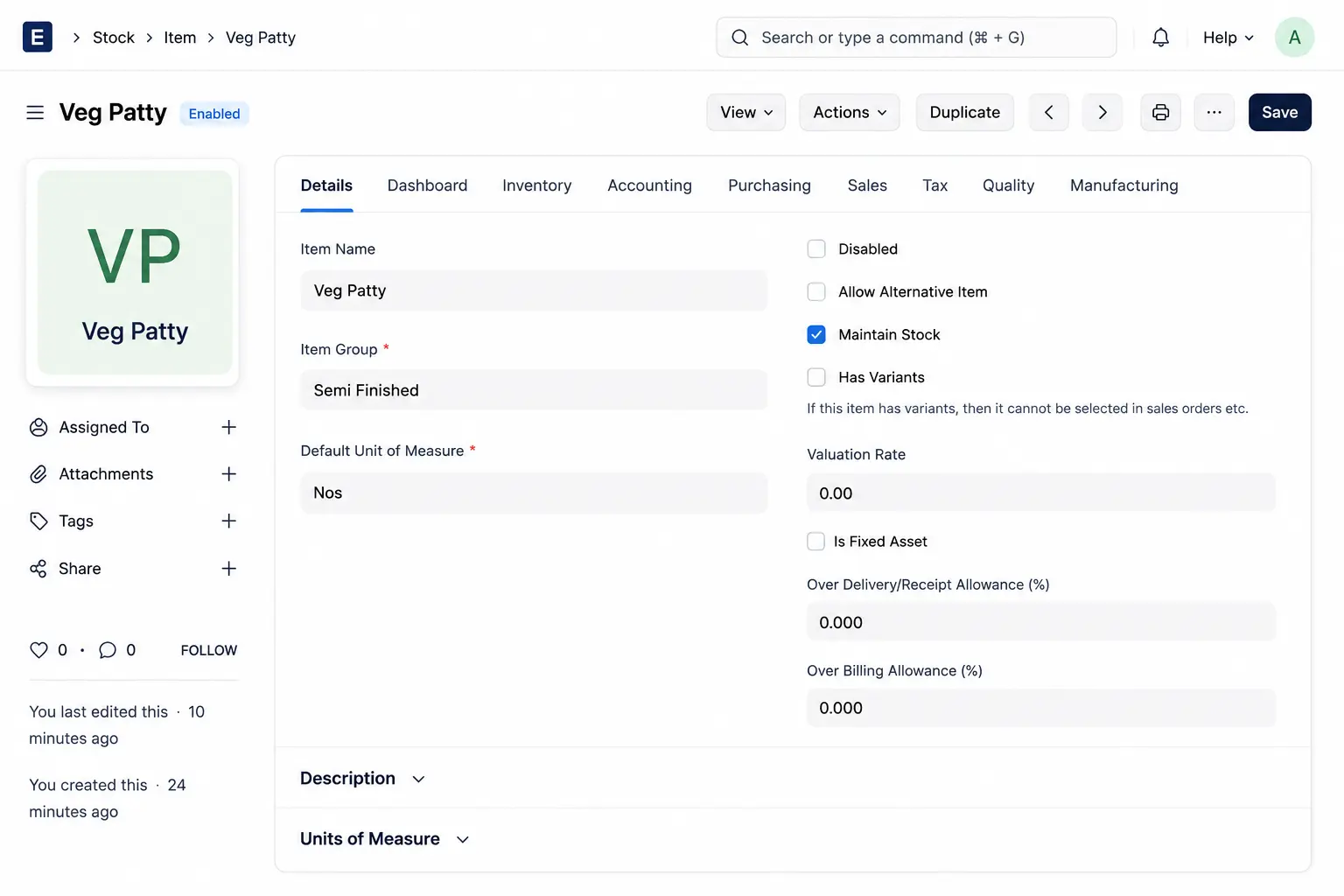The width and height of the screenshot is (1344, 896).
Task: Expand the Description section
Action: pos(363,779)
